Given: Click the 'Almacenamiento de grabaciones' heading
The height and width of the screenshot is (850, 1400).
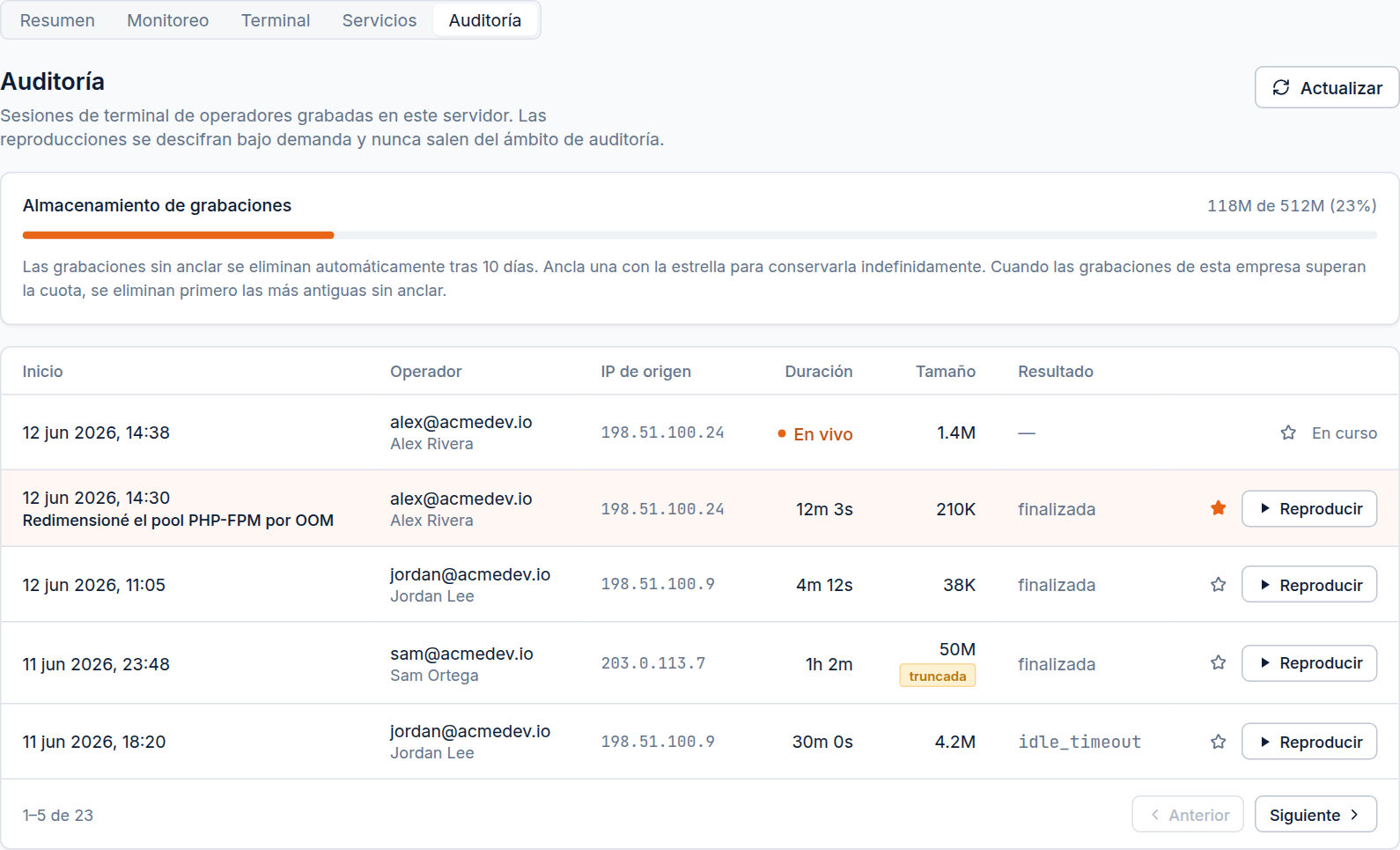Looking at the screenshot, I should (157, 205).
